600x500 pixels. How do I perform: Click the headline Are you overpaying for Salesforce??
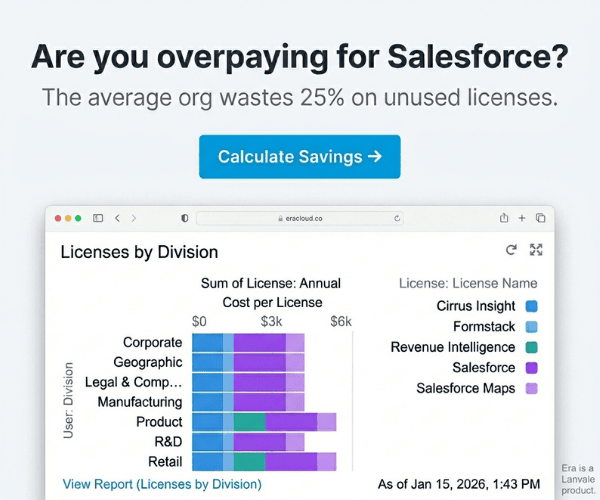tap(300, 57)
